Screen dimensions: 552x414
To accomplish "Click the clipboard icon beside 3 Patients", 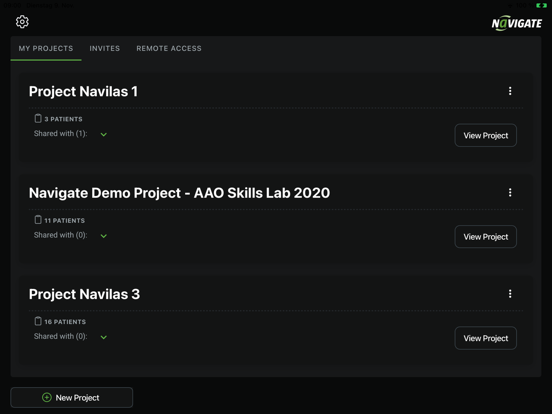I will click(38, 119).
